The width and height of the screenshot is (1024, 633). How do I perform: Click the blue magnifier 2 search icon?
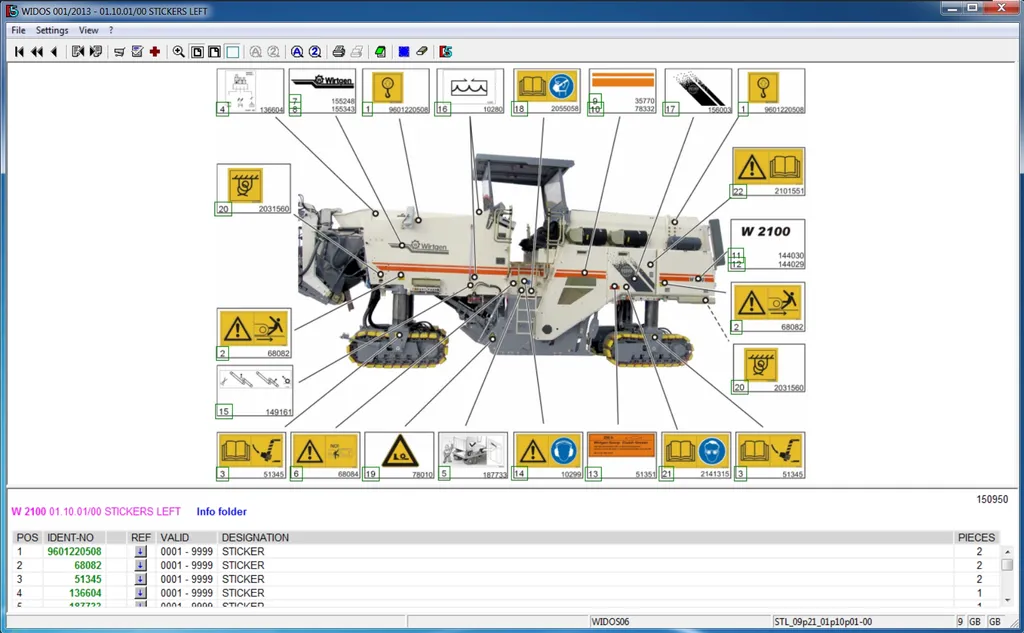[x=315, y=52]
